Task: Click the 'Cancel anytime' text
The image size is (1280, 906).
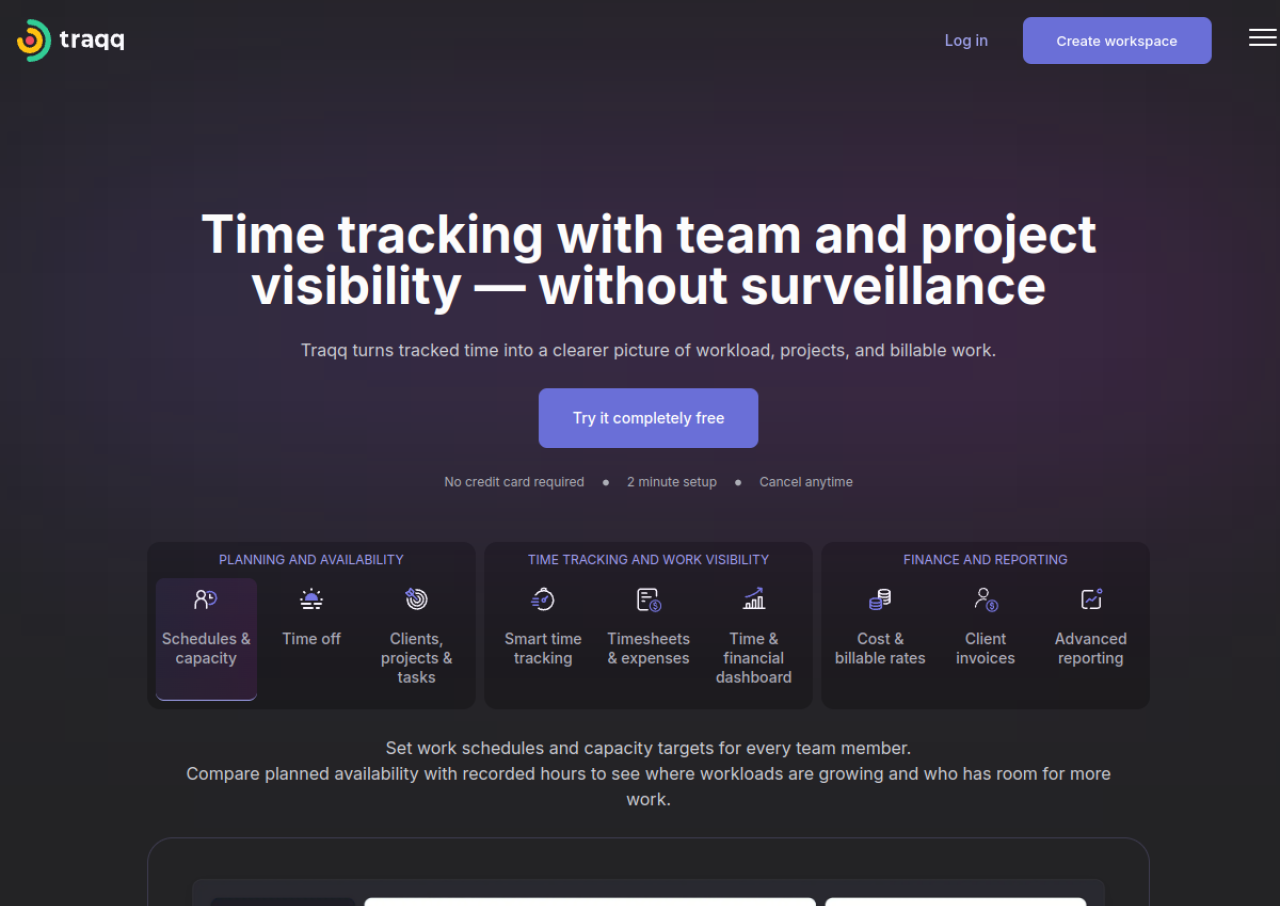Action: click(806, 482)
